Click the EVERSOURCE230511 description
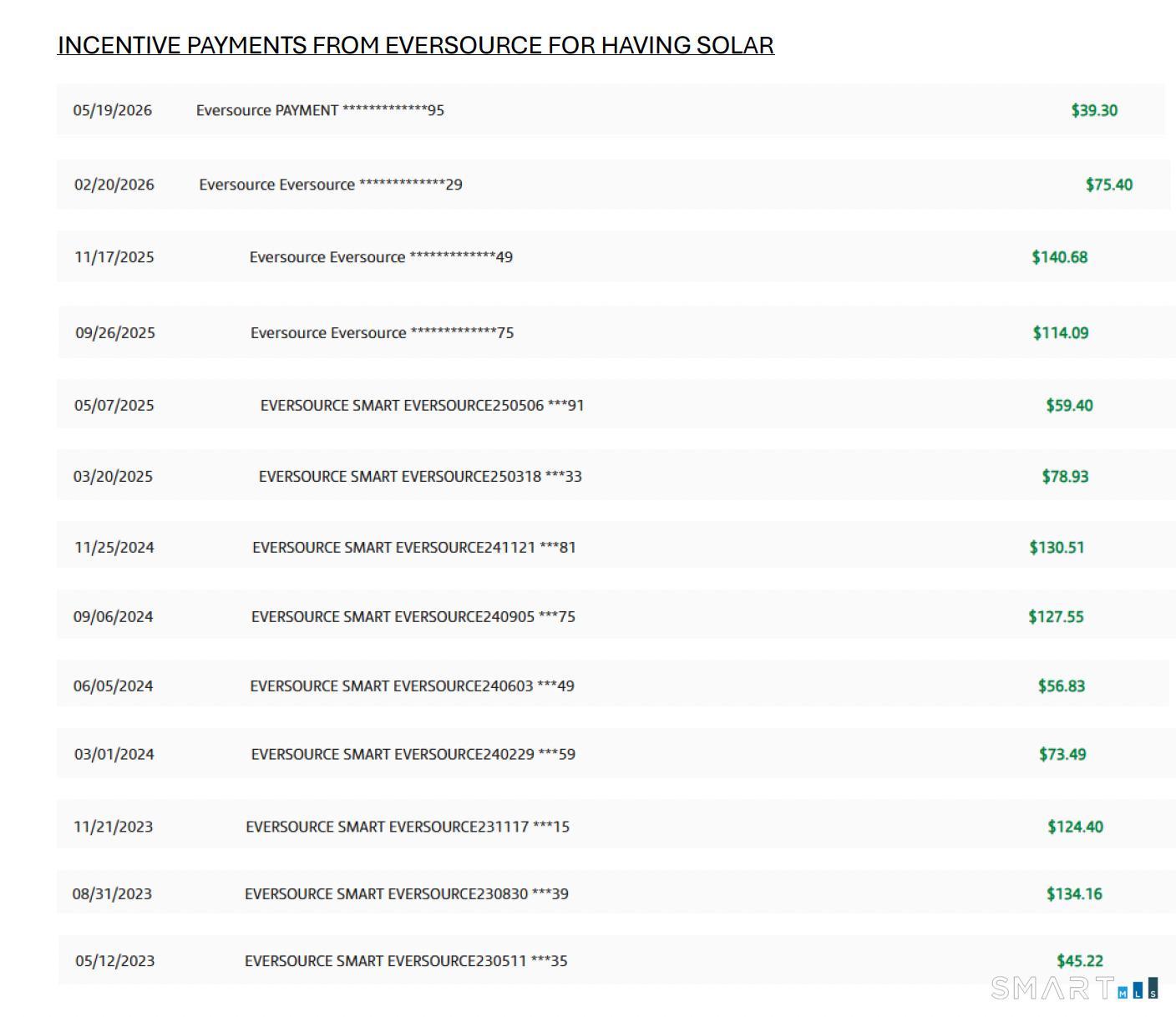Image resolution: width=1176 pixels, height=1017 pixels. [406, 961]
